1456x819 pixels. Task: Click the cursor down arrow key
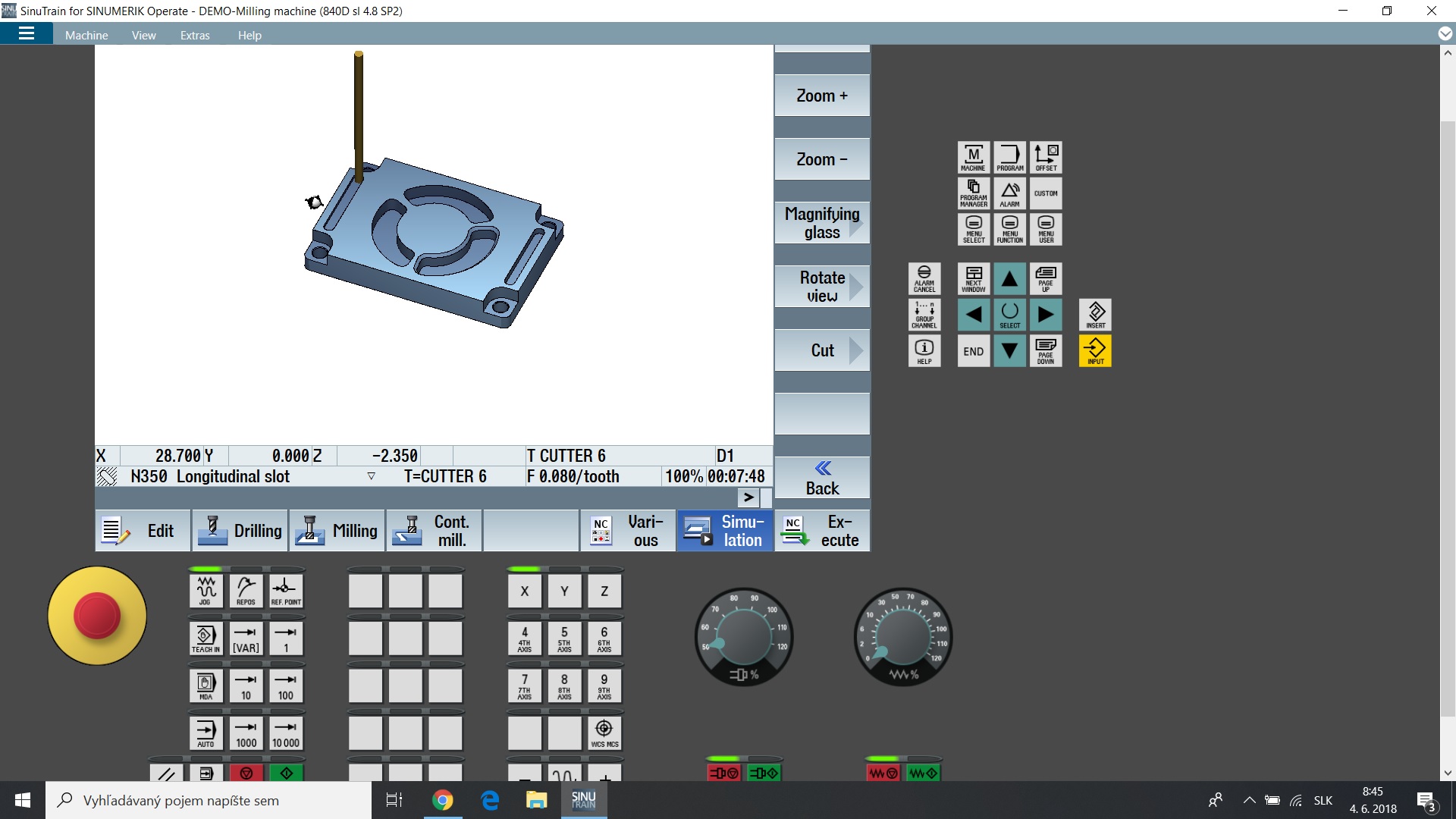tap(1009, 351)
